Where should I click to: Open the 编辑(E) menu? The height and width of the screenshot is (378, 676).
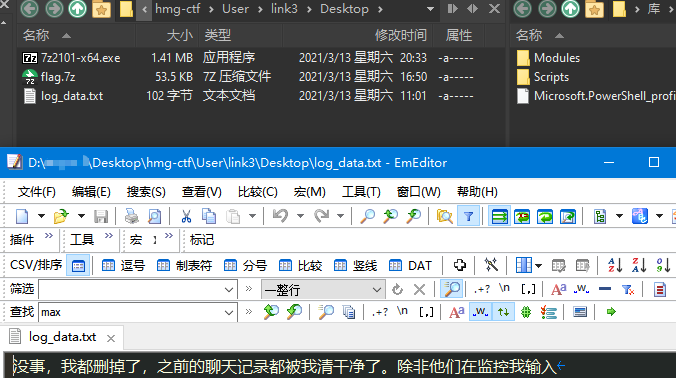click(91, 192)
